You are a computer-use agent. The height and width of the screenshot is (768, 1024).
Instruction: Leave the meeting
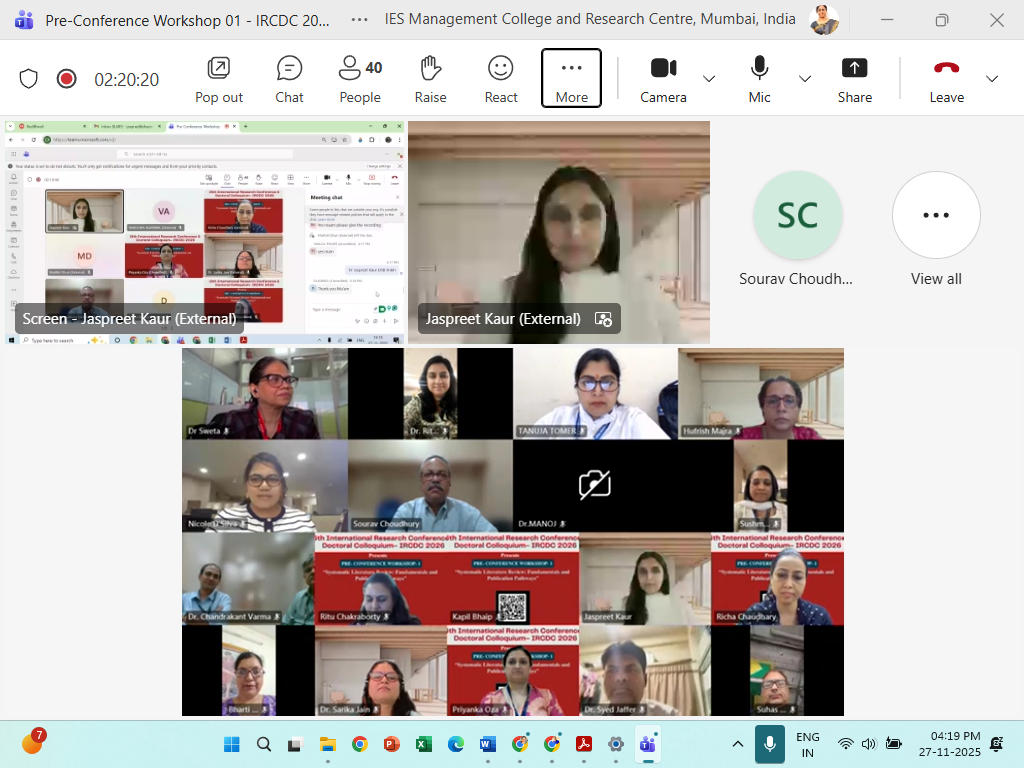pos(946,80)
